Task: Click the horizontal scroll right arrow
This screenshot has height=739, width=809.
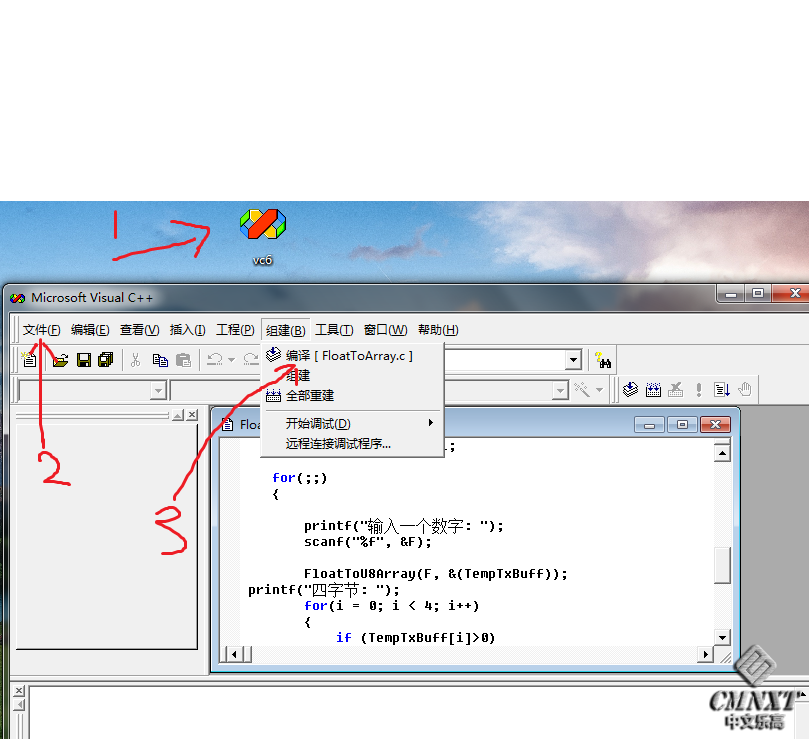Action: tap(705, 655)
